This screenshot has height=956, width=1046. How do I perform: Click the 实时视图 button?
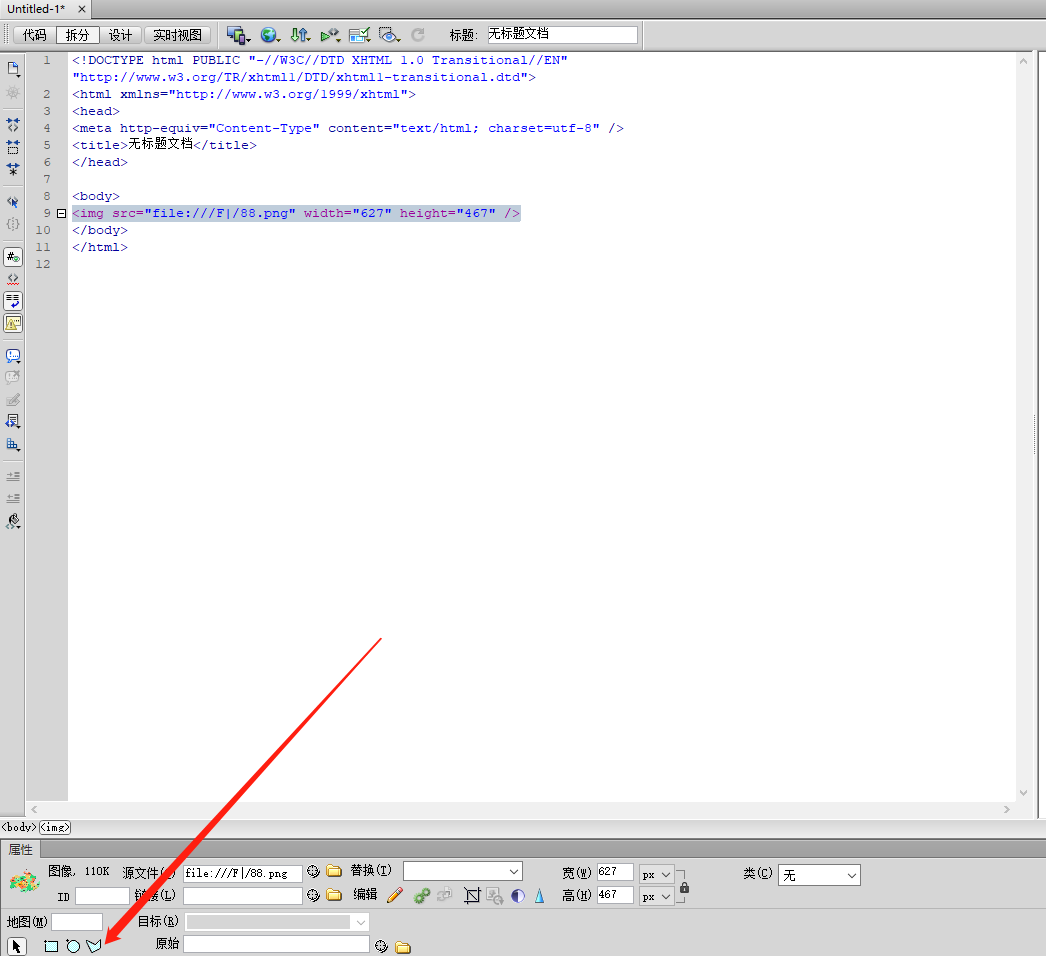click(x=177, y=34)
